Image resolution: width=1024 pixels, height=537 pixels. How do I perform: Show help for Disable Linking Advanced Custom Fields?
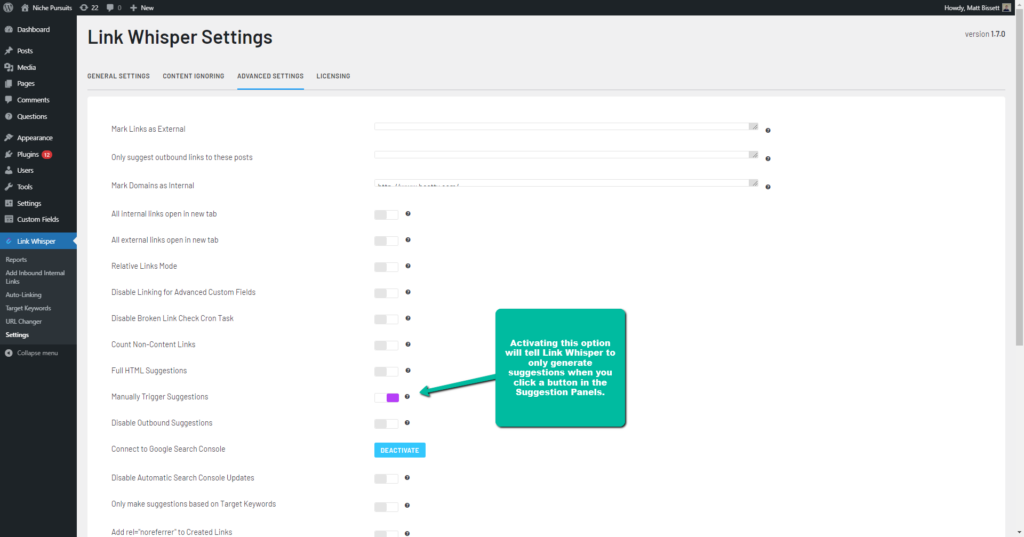coord(408,292)
